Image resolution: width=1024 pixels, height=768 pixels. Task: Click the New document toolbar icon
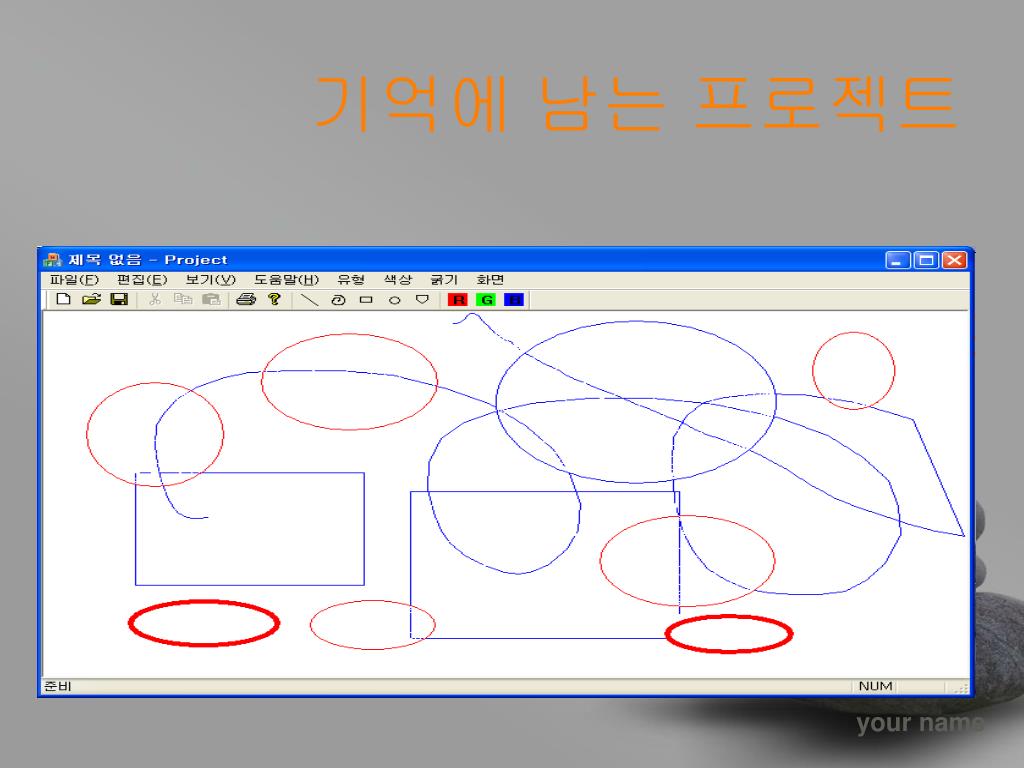[63, 299]
